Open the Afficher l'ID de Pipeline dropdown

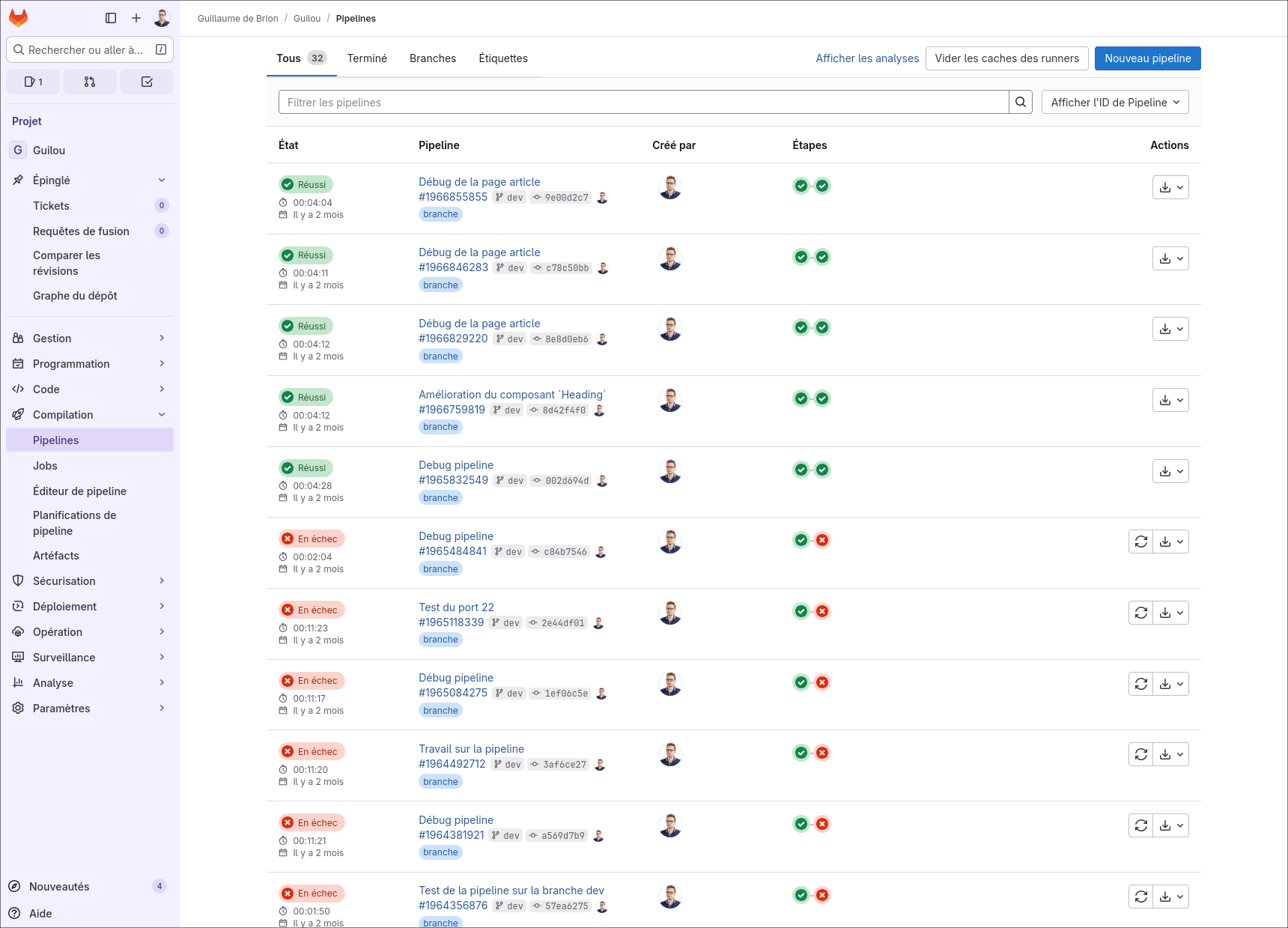[1114, 103]
